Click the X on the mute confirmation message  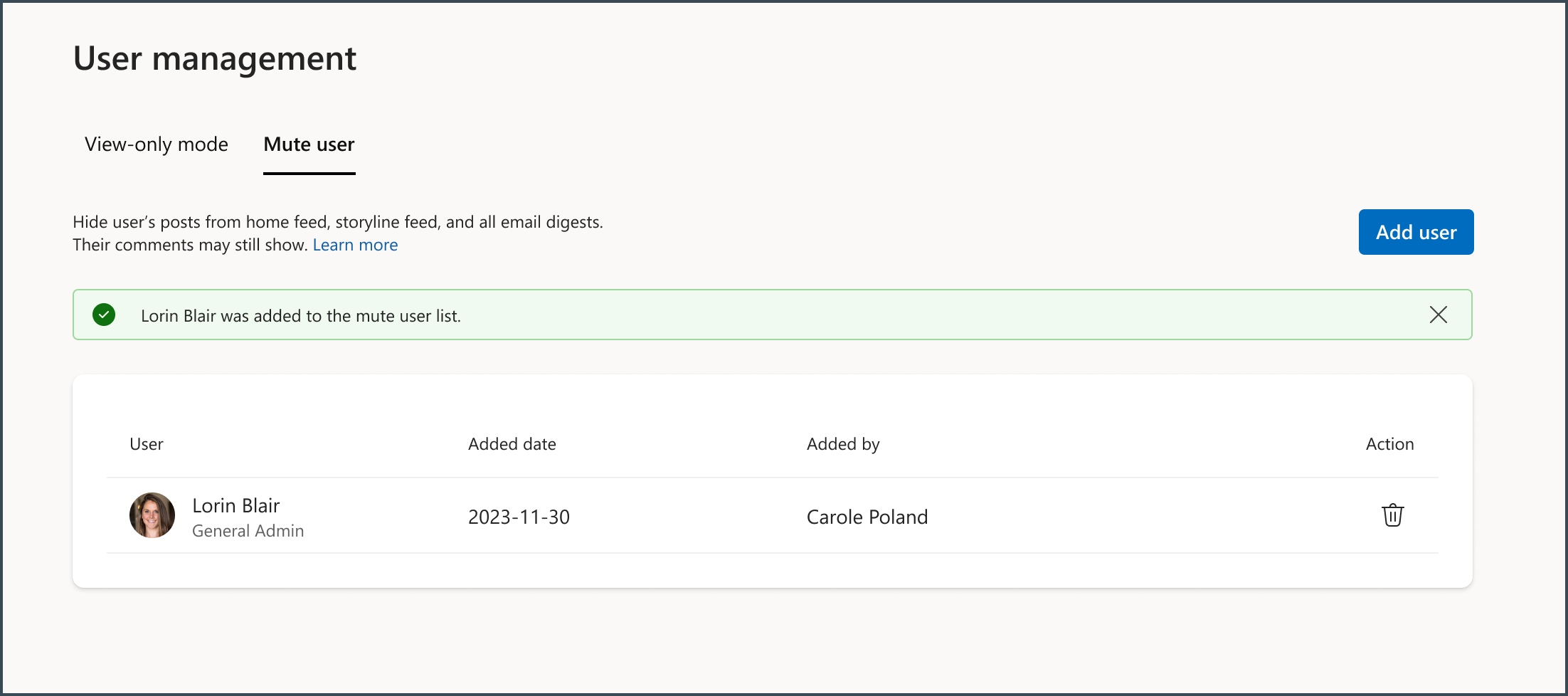tap(1439, 315)
